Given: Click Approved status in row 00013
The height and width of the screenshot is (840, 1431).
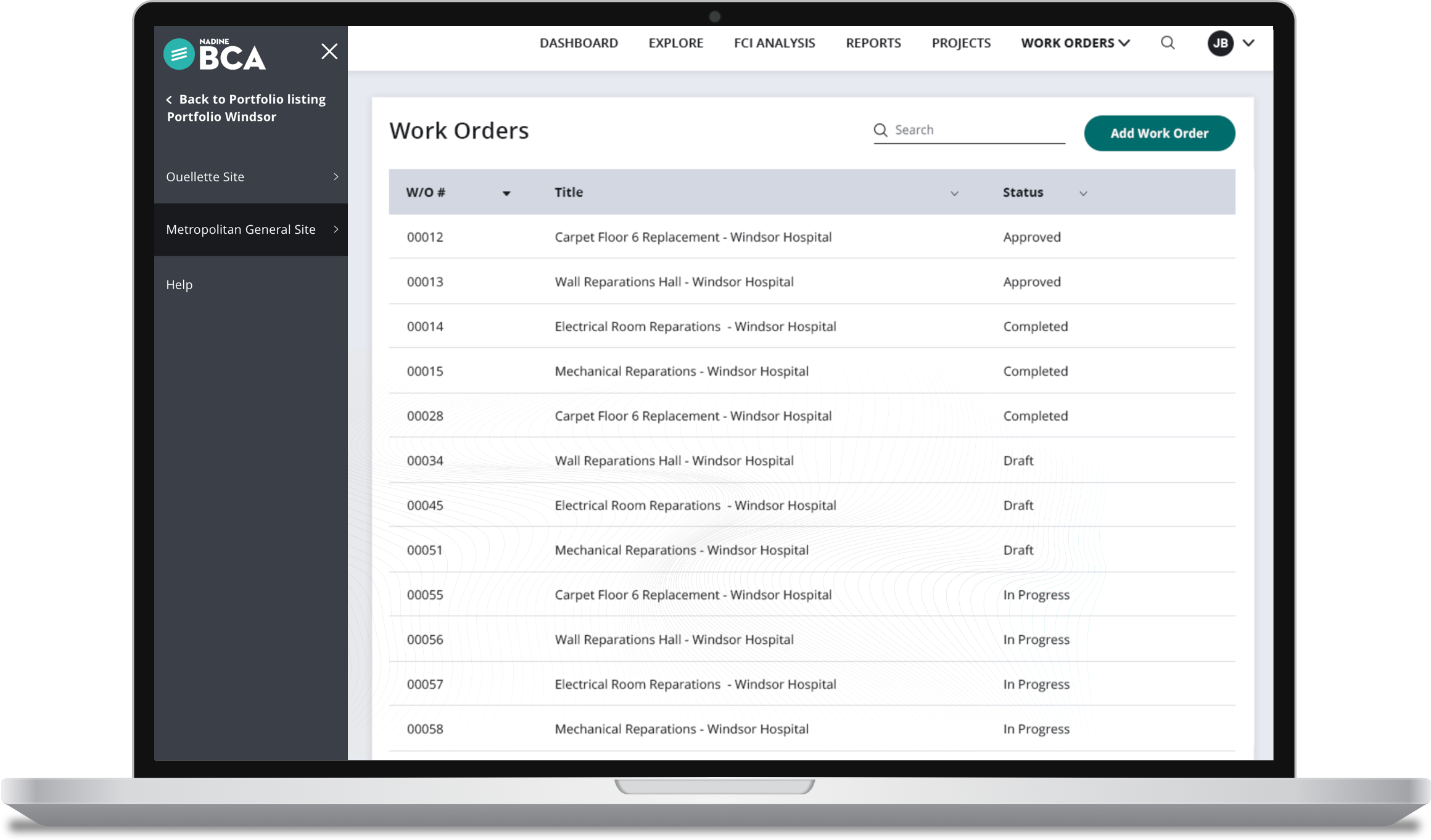Looking at the screenshot, I should pyautogui.click(x=1031, y=282).
